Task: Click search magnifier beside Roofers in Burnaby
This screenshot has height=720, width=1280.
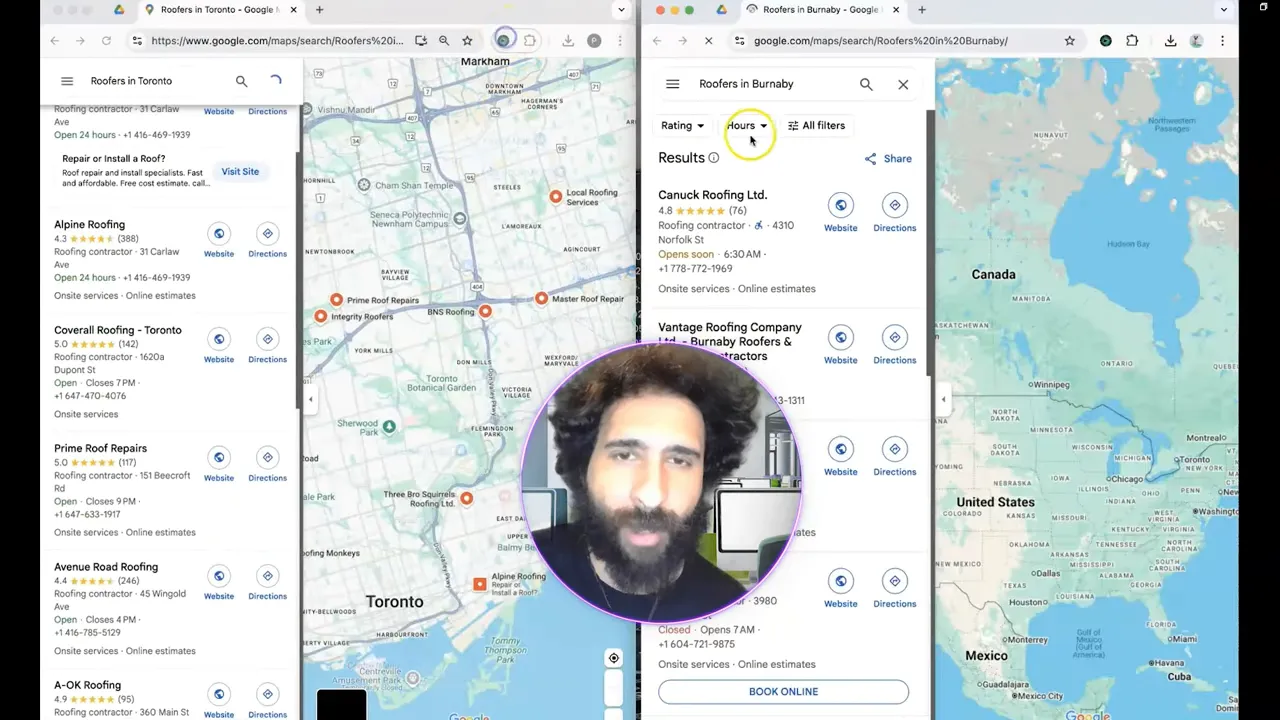Action: 866,84
